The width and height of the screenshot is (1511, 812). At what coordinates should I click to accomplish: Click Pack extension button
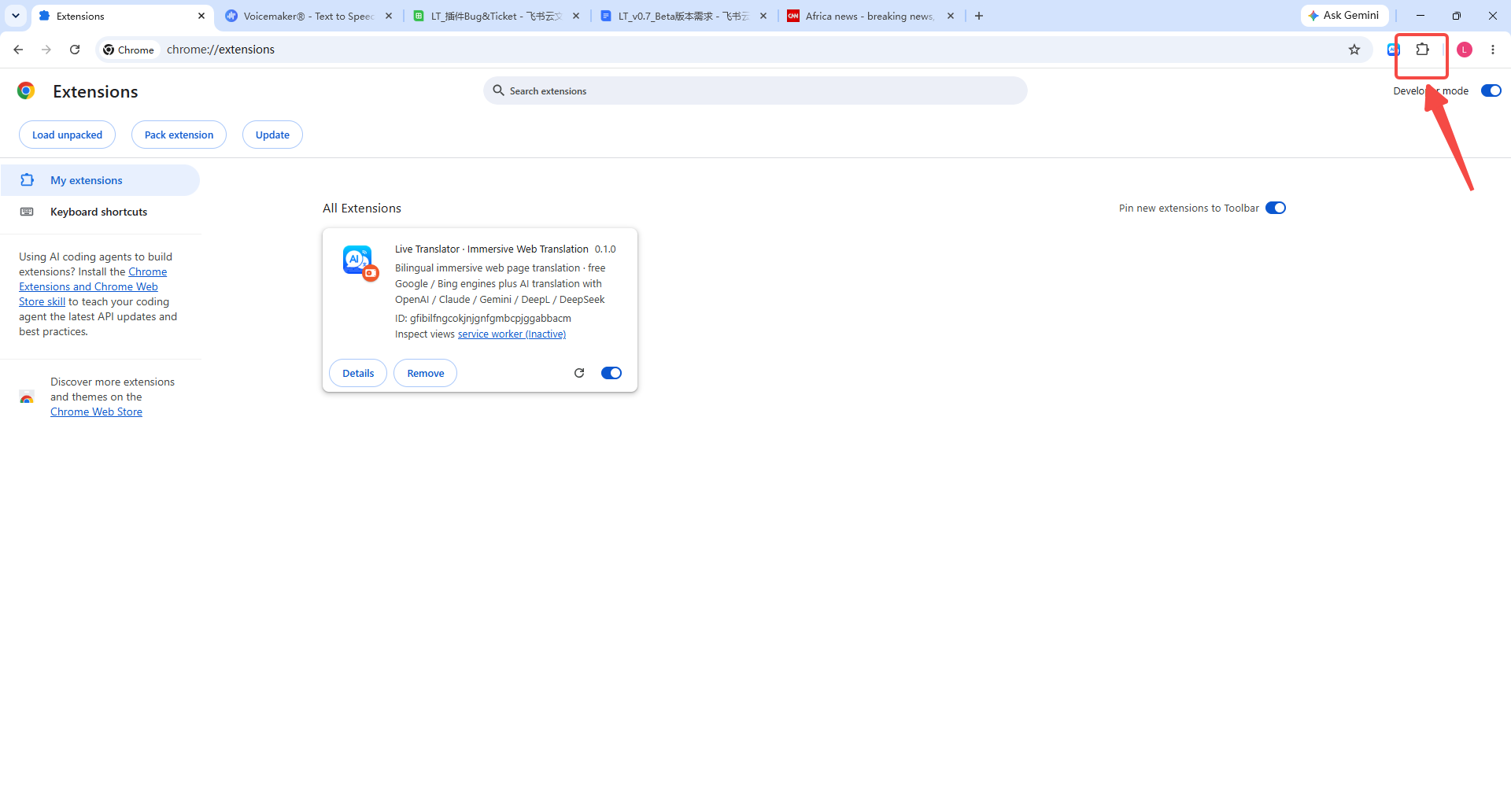coord(179,135)
